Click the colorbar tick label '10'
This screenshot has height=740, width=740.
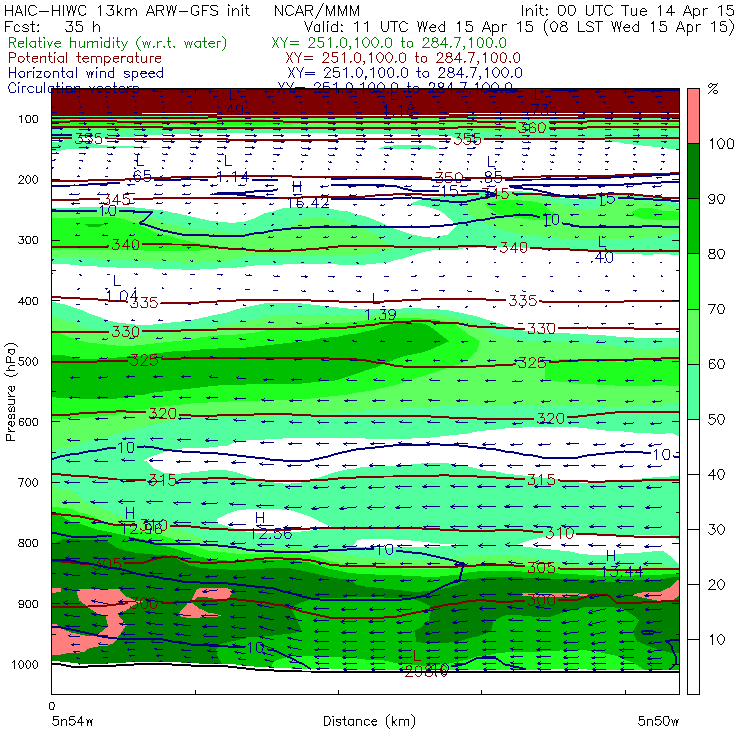[x=716, y=640]
